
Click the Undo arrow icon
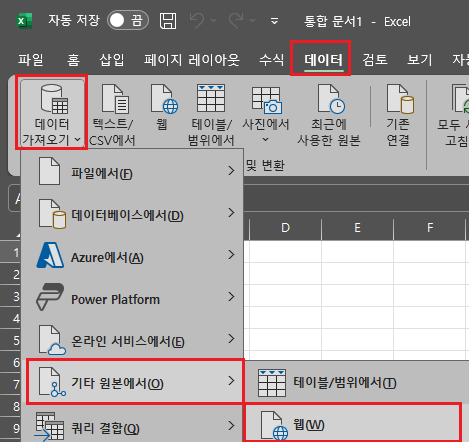click(x=197, y=21)
